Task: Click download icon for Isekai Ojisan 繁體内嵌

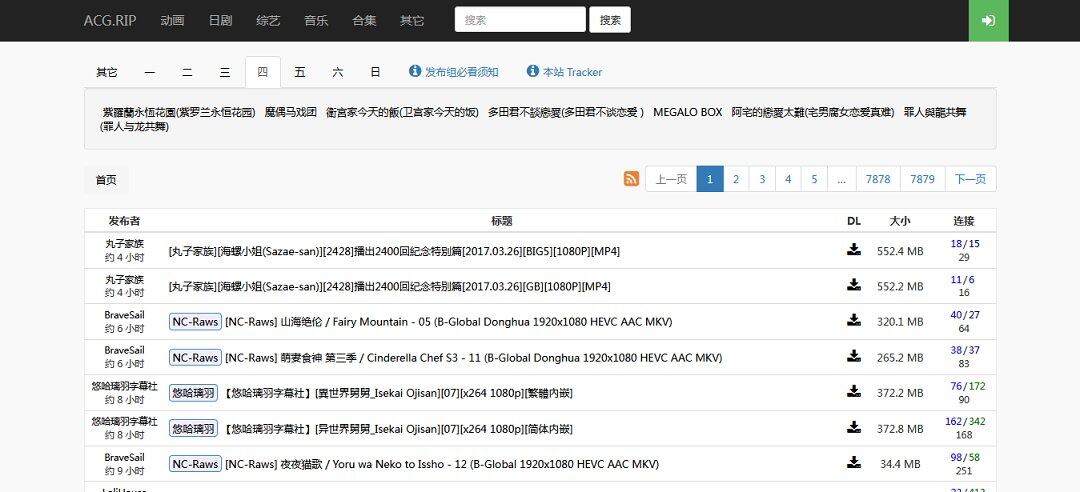Action: [x=854, y=392]
